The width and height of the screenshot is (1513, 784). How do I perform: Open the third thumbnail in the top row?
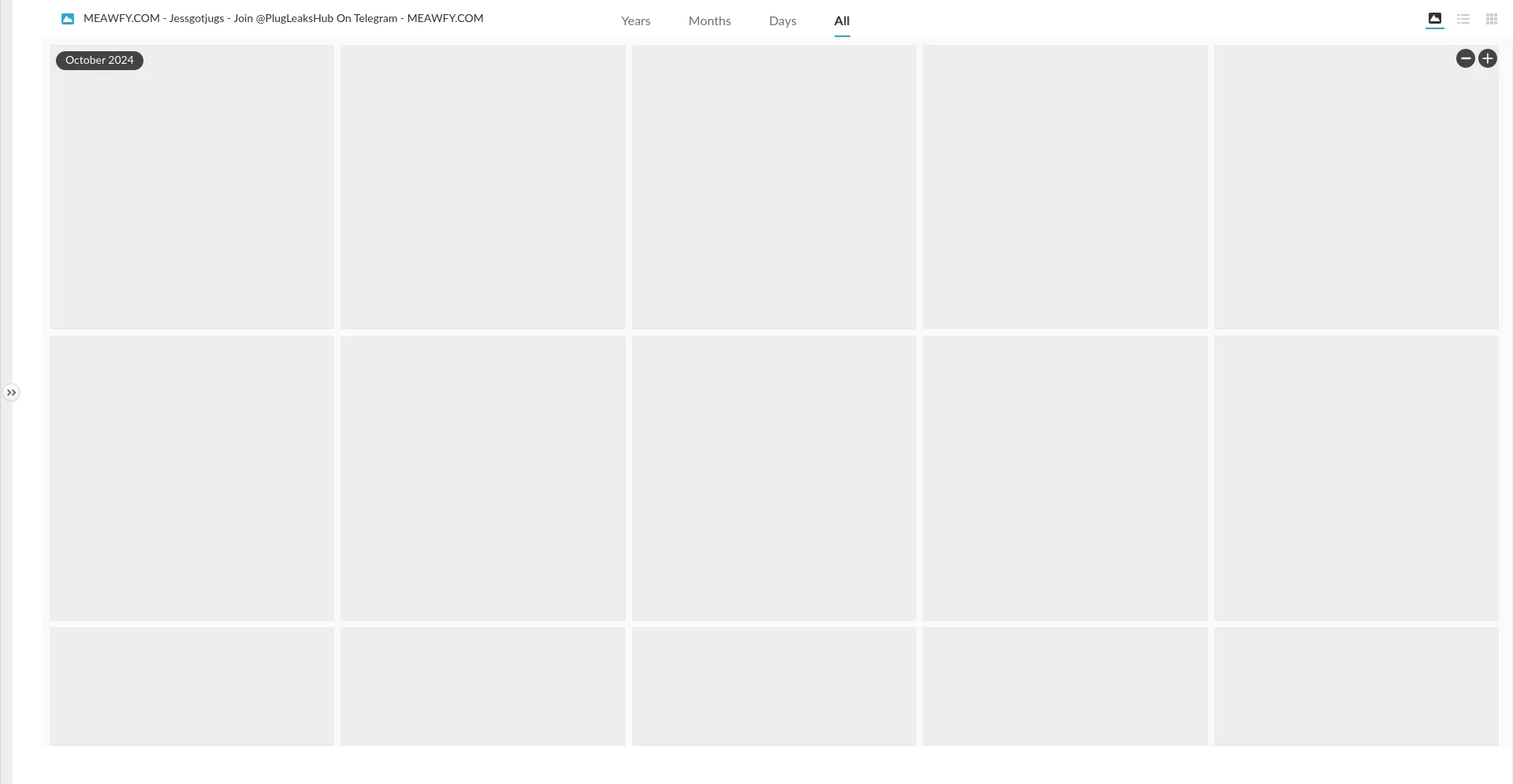[774, 187]
